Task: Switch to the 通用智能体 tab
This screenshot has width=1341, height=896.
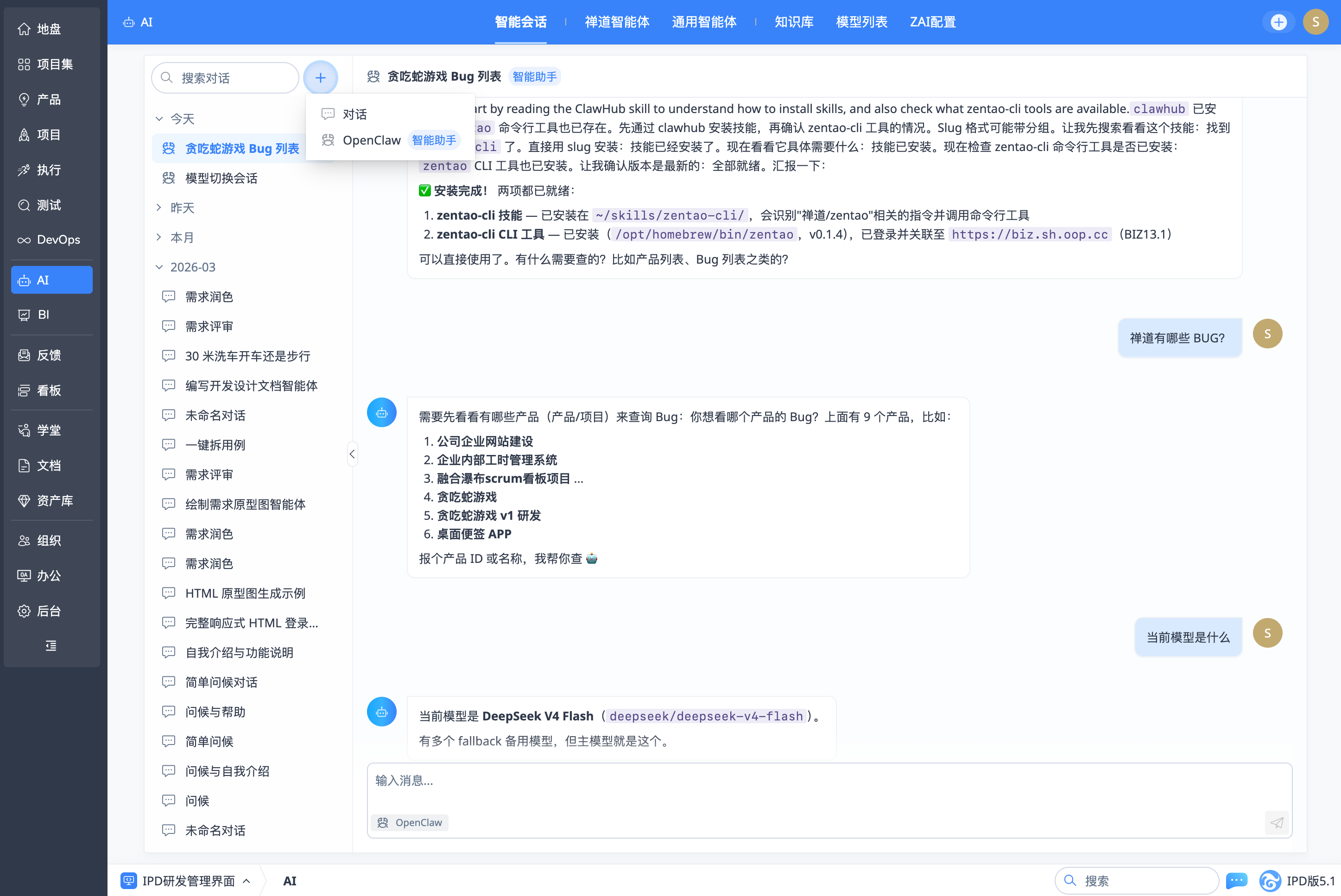Action: pyautogui.click(x=704, y=22)
